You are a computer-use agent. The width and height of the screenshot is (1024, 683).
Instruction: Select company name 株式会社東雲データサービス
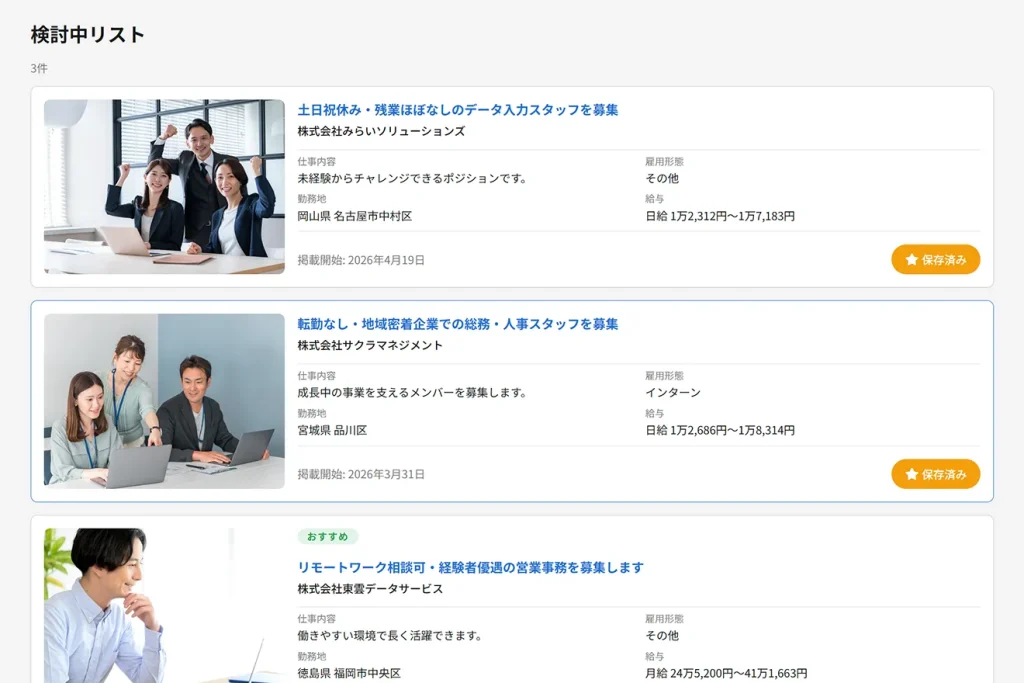tap(370, 589)
